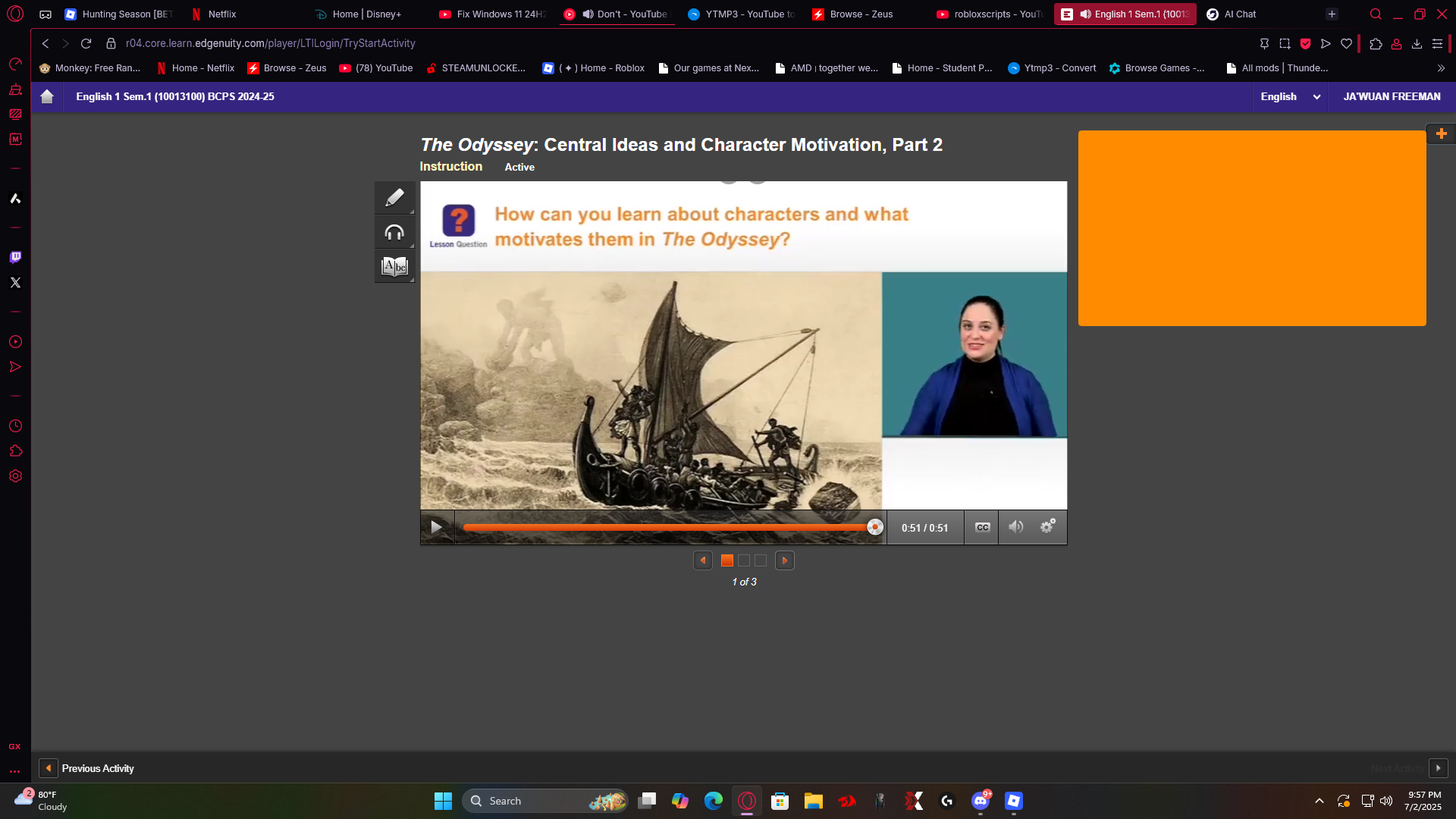
Task: Take snapshot with camera frame icon
Action: point(1285,43)
